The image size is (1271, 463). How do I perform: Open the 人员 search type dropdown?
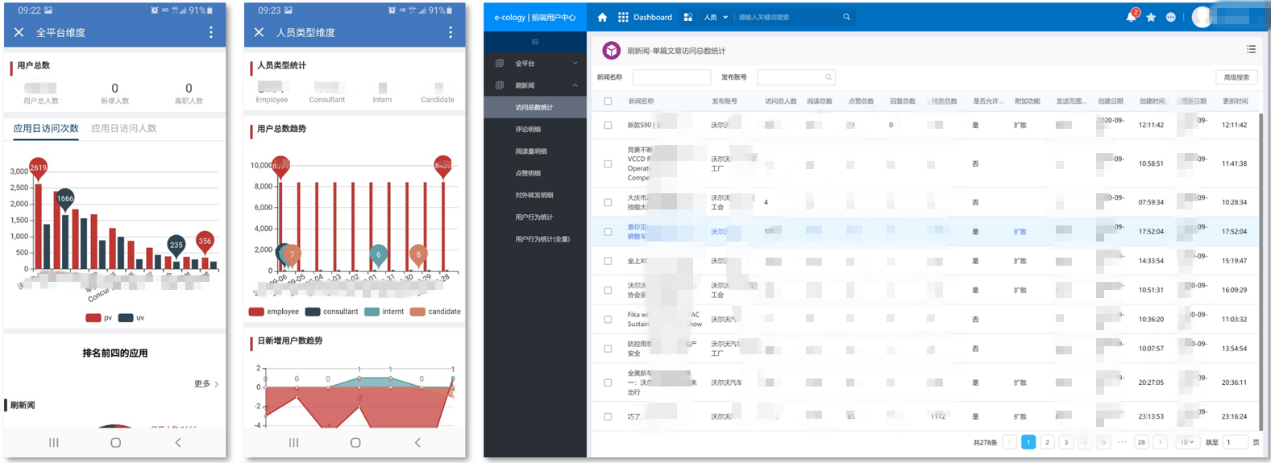[x=715, y=17]
